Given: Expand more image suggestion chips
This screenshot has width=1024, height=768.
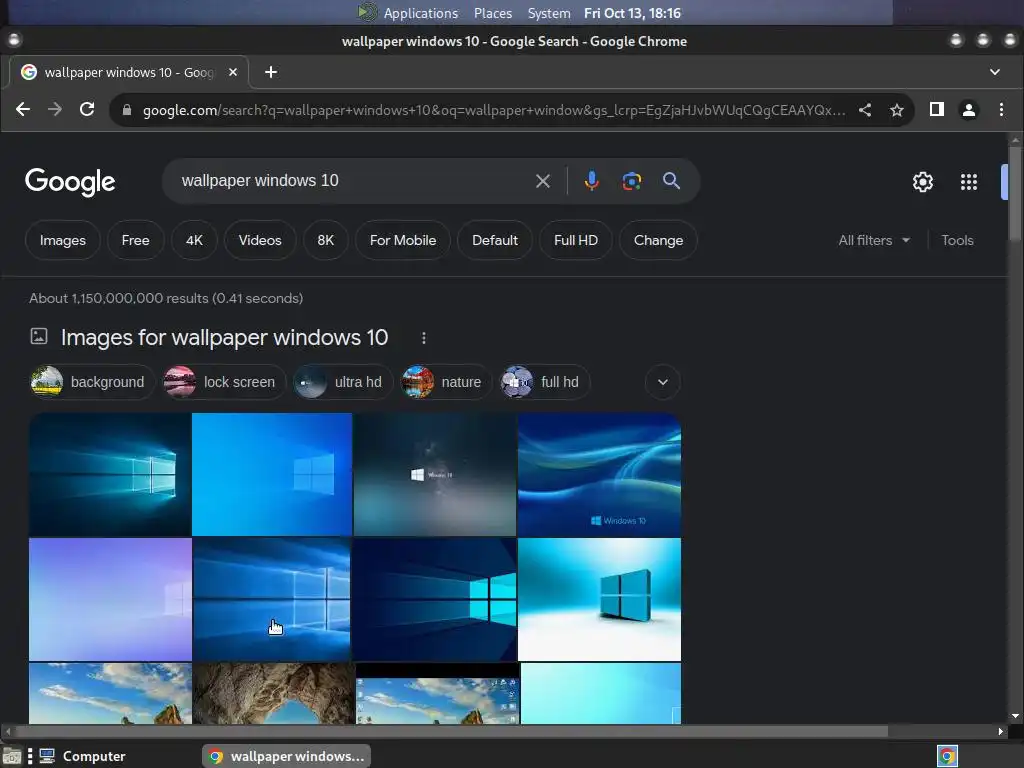Looking at the screenshot, I should coord(663,382).
